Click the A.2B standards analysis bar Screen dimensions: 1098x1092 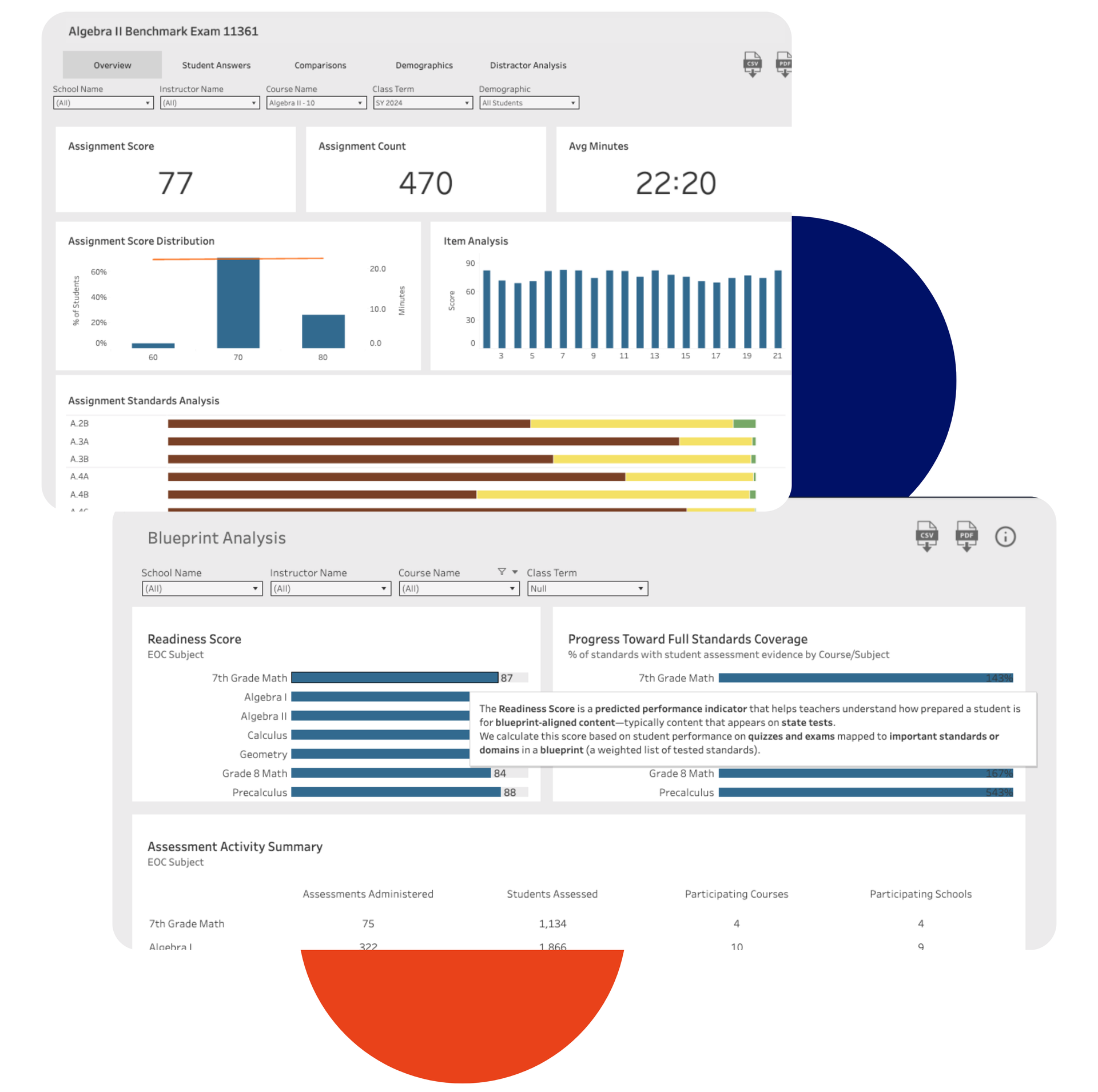349,424
